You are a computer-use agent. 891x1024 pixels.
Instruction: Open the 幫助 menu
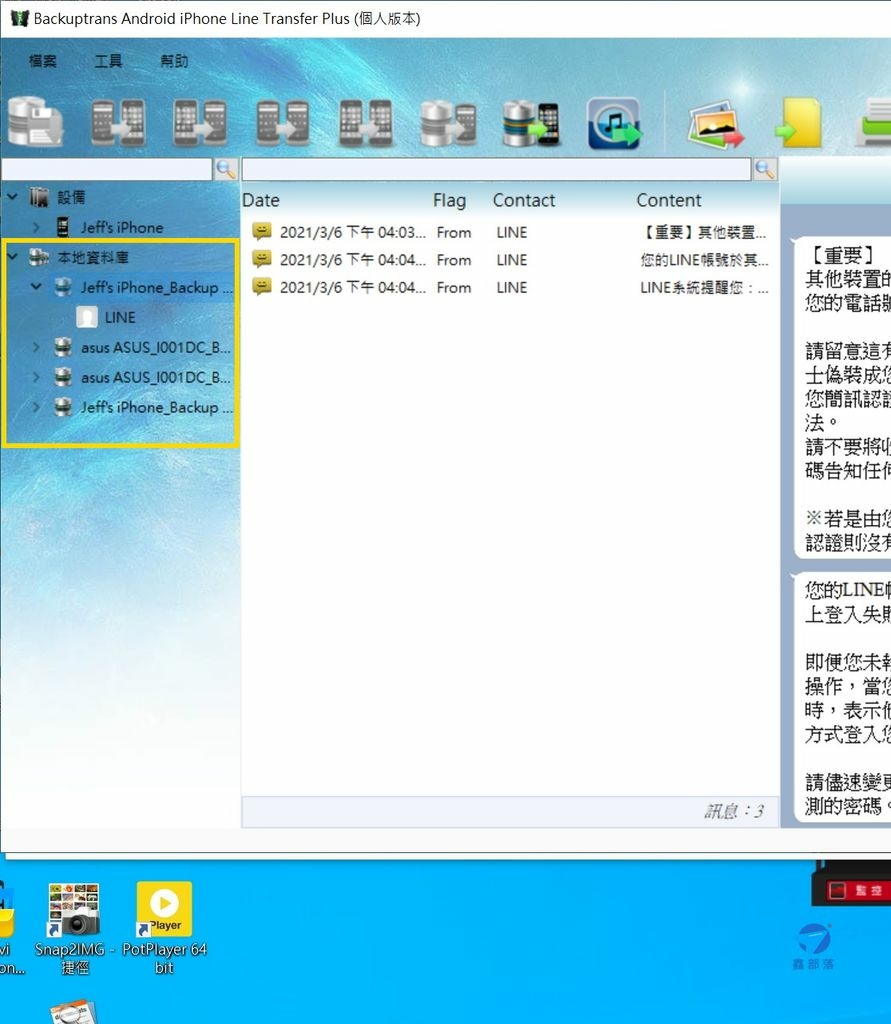(174, 61)
